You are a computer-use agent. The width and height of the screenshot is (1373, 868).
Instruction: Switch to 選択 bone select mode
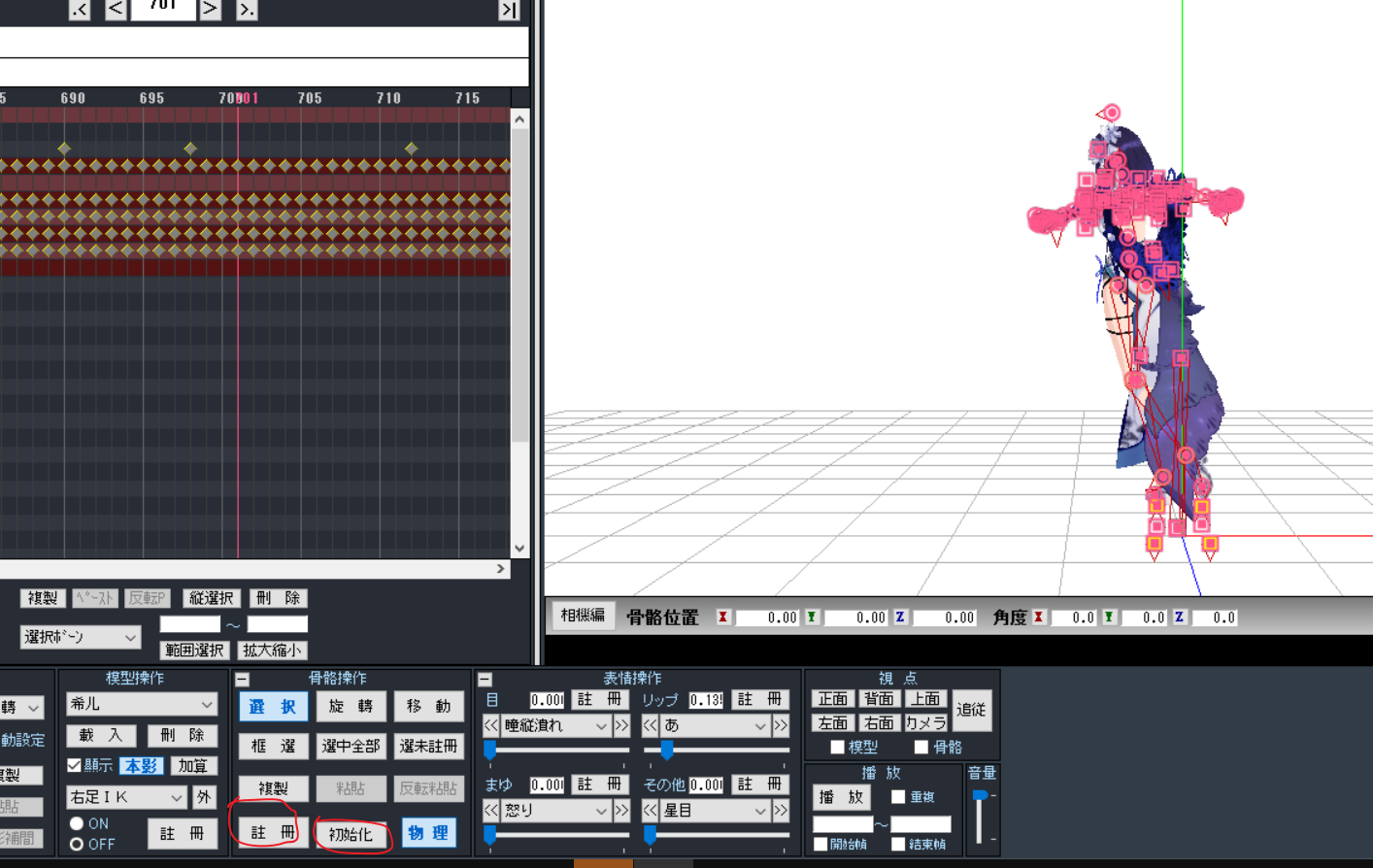pyautogui.click(x=273, y=706)
